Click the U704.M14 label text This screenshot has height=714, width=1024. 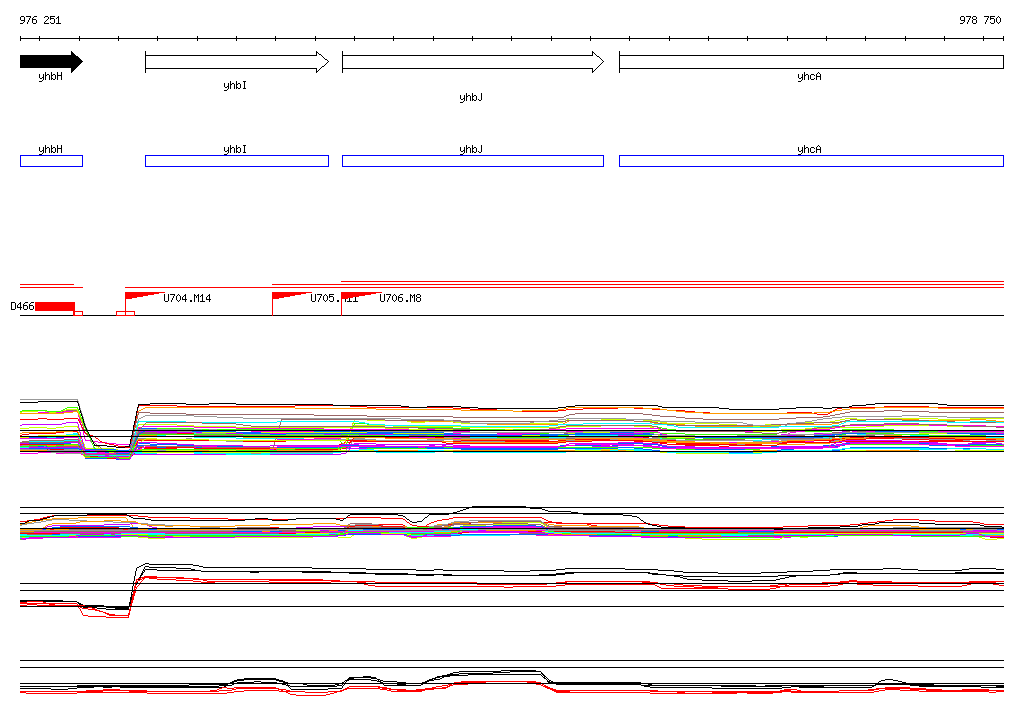(187, 298)
